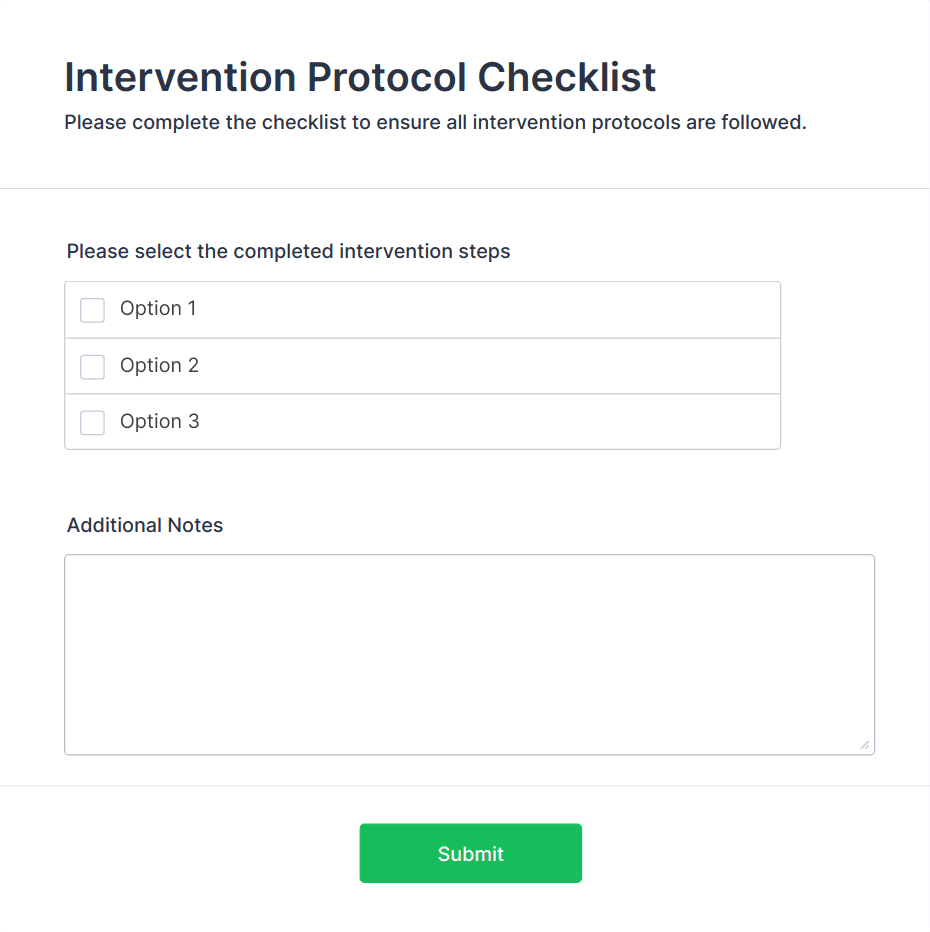Check the Option 1 checkbox
The image size is (930, 932).
(92, 310)
